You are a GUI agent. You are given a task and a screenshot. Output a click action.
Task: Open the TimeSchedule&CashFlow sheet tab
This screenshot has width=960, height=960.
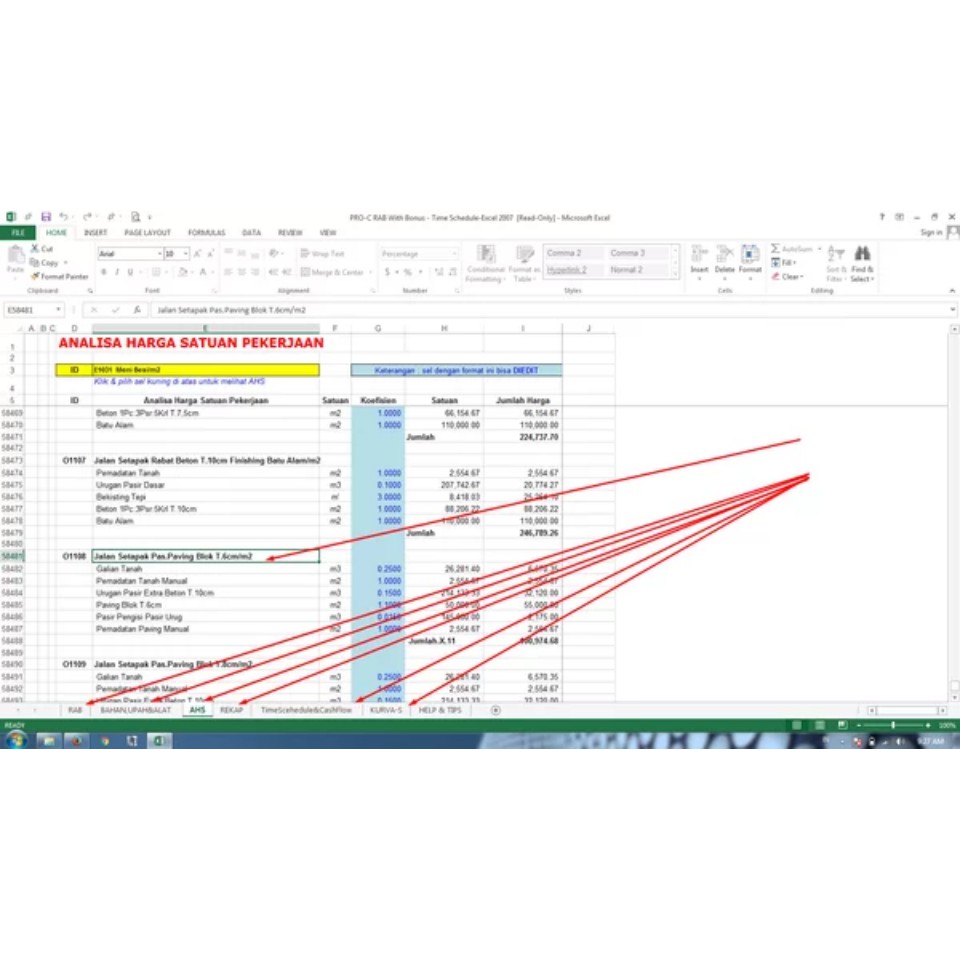click(306, 710)
